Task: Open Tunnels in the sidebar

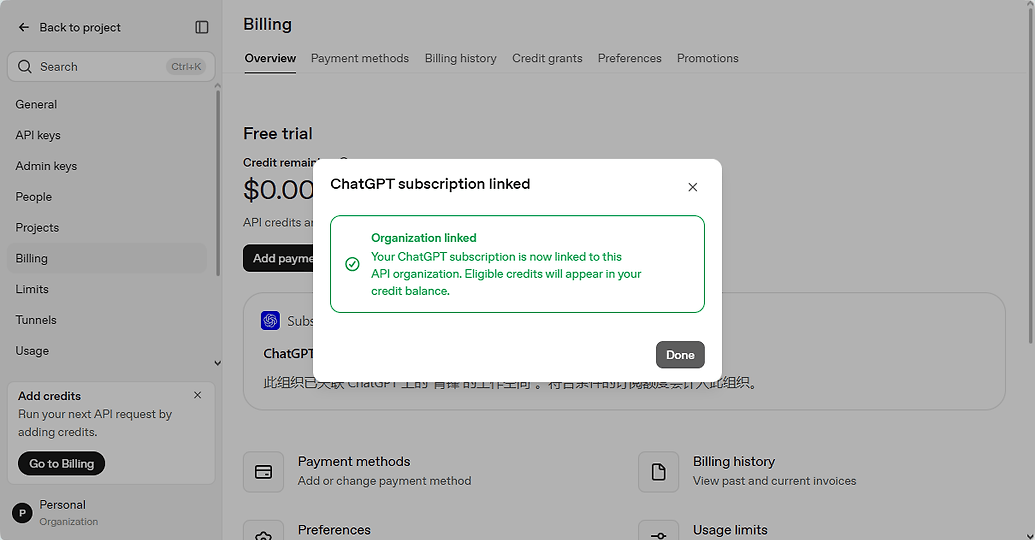Action: pos(107,320)
